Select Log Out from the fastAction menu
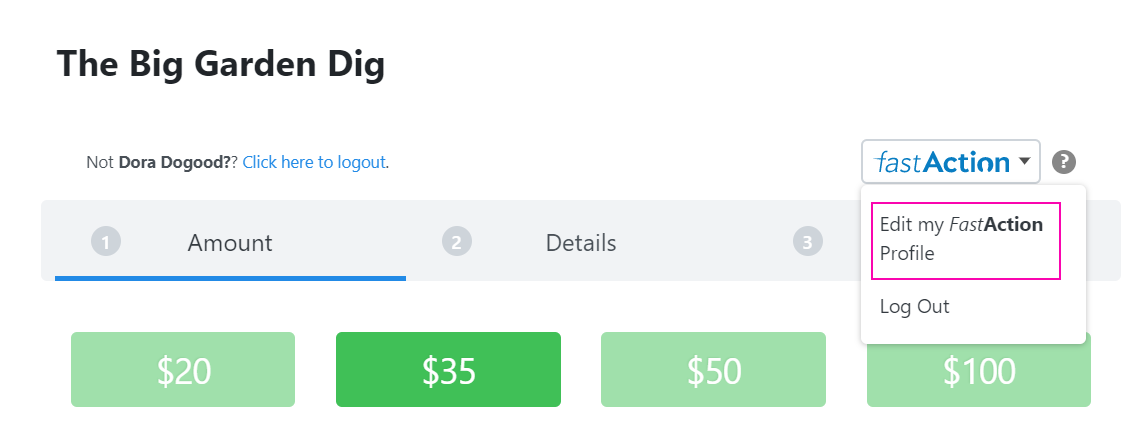The image size is (1145, 425). (x=915, y=306)
